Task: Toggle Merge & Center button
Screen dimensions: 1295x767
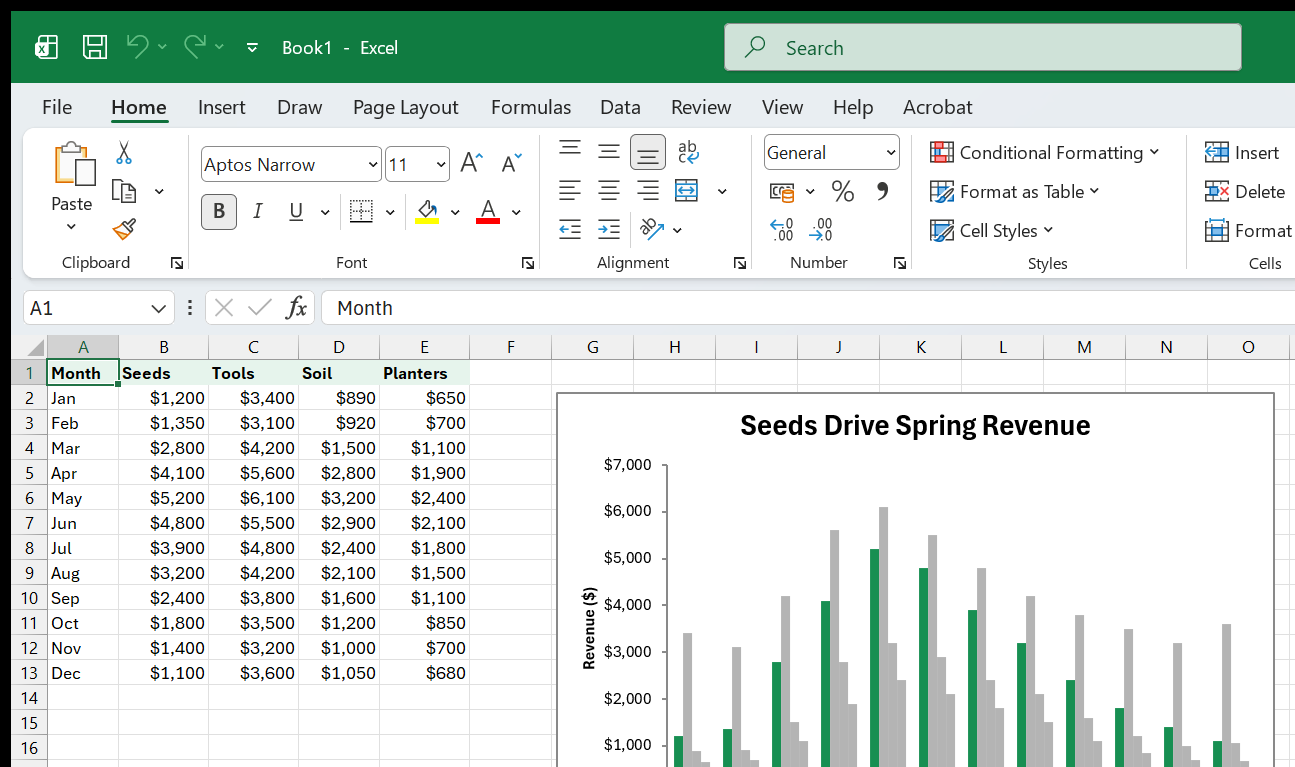Action: tap(686, 190)
